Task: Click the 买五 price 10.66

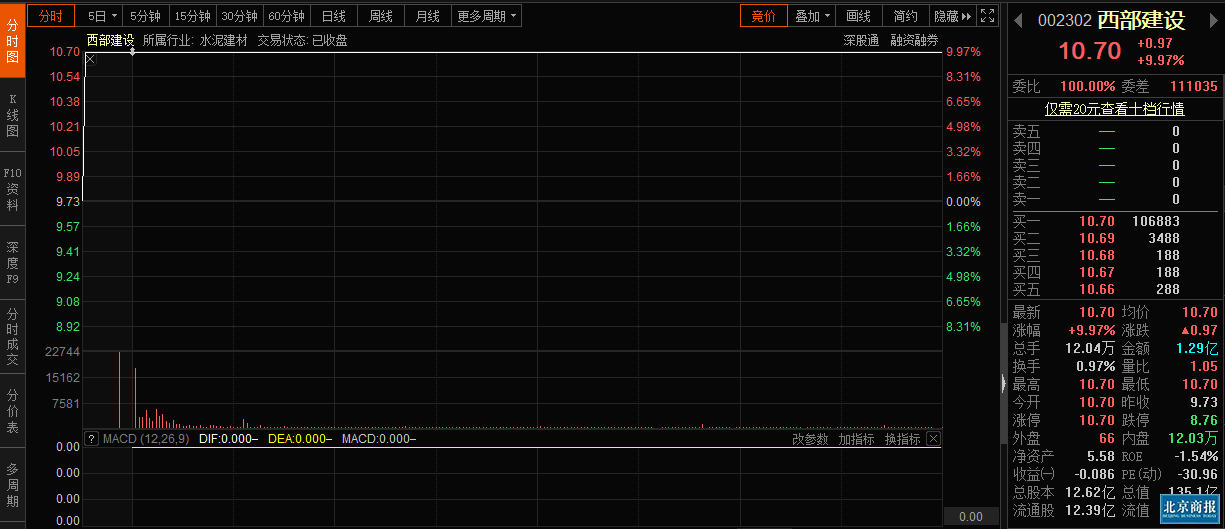Action: (x=1096, y=289)
